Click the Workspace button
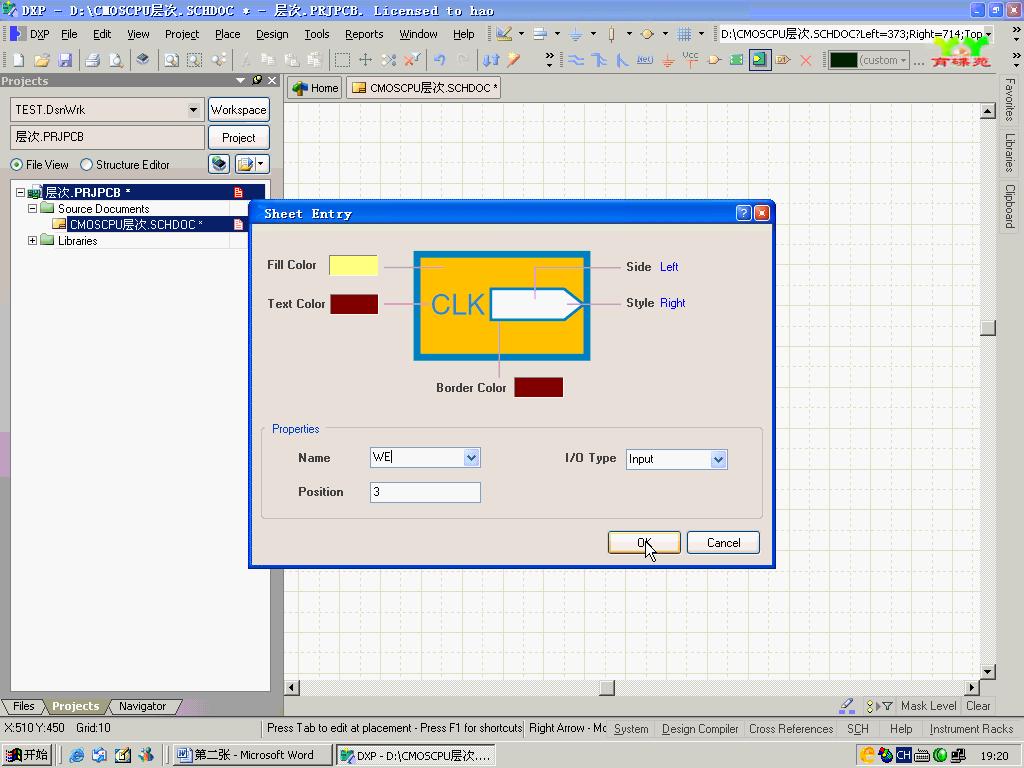The image size is (1024, 768). (238, 110)
